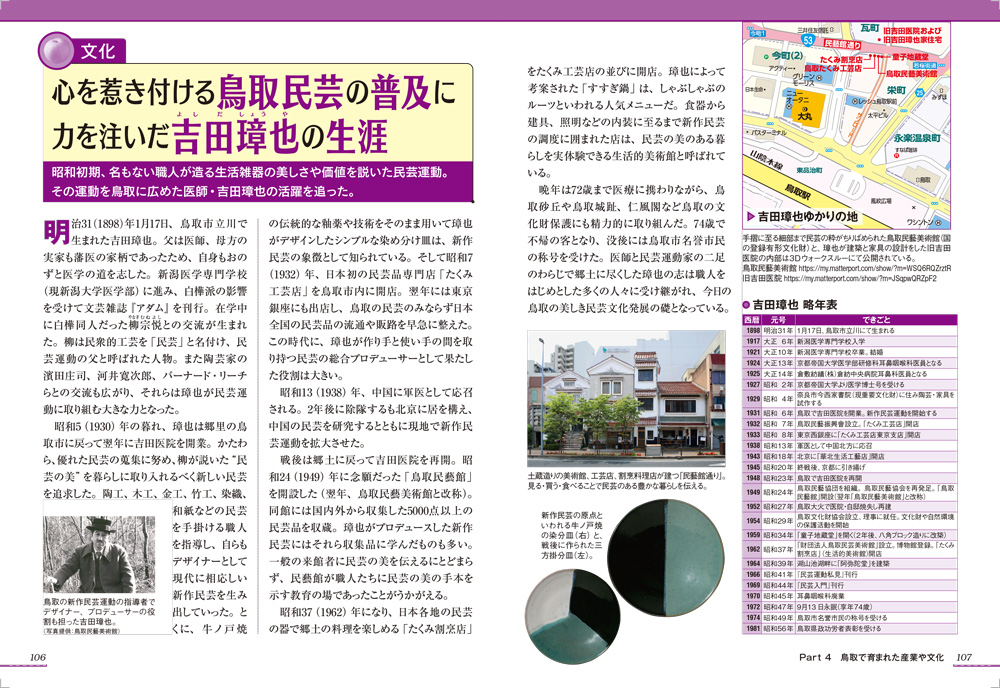Open the portrait photo of 吉田璋也

[99, 555]
